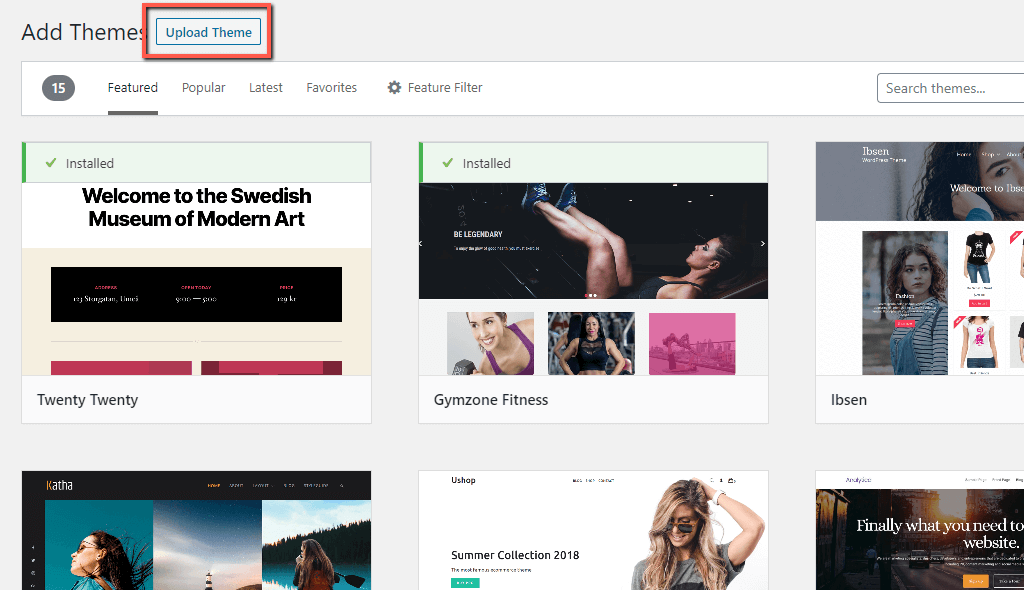This screenshot has width=1024, height=590.
Task: Open the Ushop Summer Collection theme thumbnail
Action: [x=593, y=531]
